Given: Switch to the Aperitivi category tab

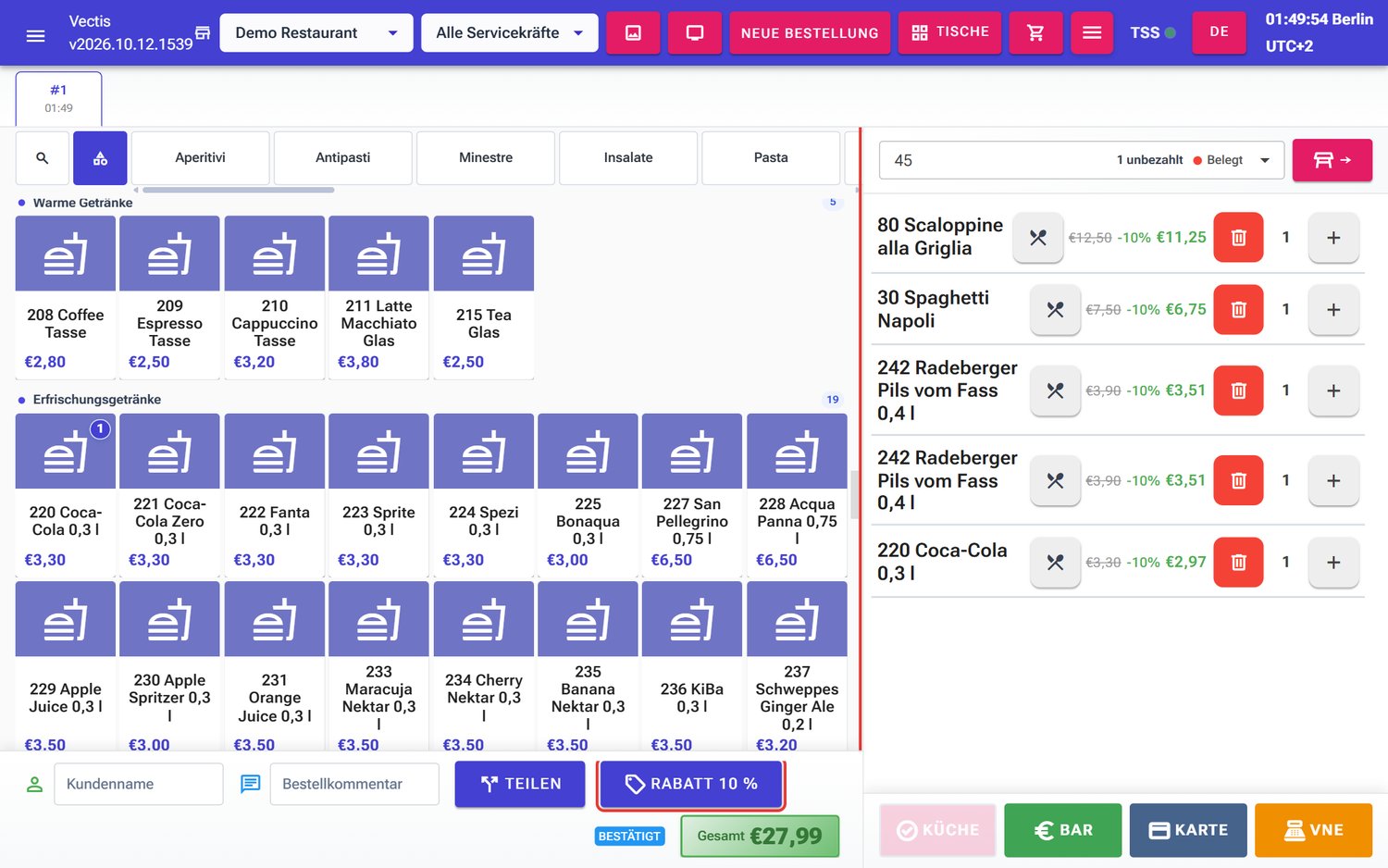Looking at the screenshot, I should [201, 158].
